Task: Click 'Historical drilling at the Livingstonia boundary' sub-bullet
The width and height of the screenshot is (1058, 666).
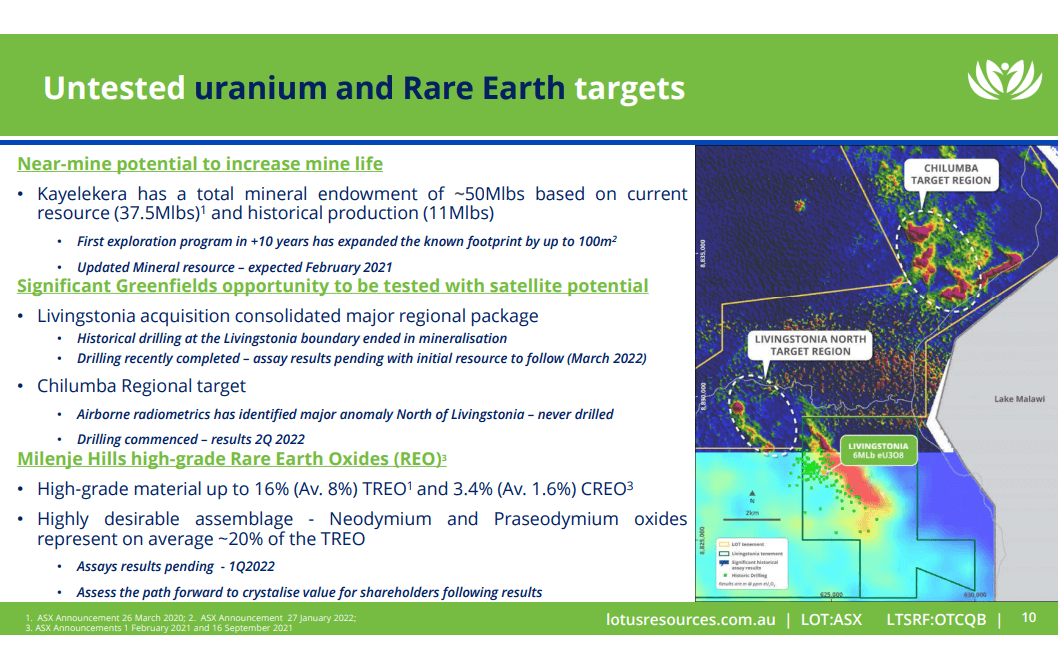Action: 291,338
